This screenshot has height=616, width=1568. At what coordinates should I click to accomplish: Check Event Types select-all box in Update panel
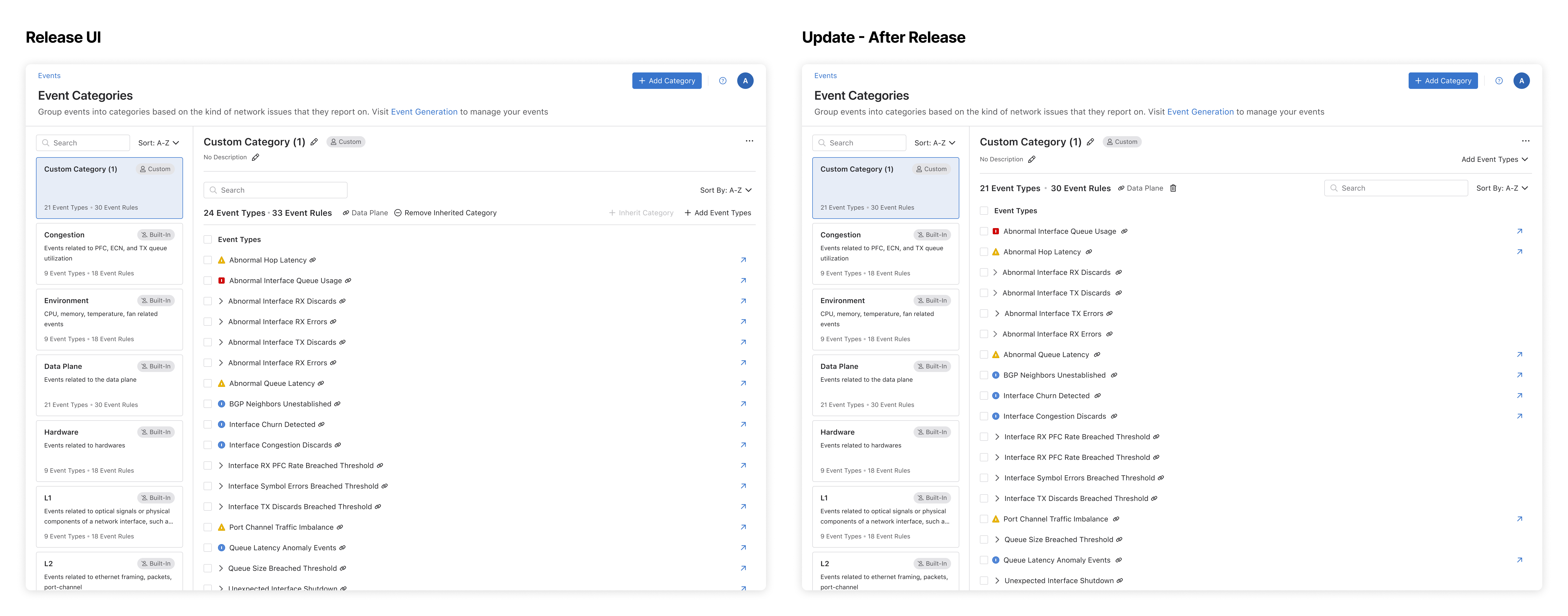(984, 211)
